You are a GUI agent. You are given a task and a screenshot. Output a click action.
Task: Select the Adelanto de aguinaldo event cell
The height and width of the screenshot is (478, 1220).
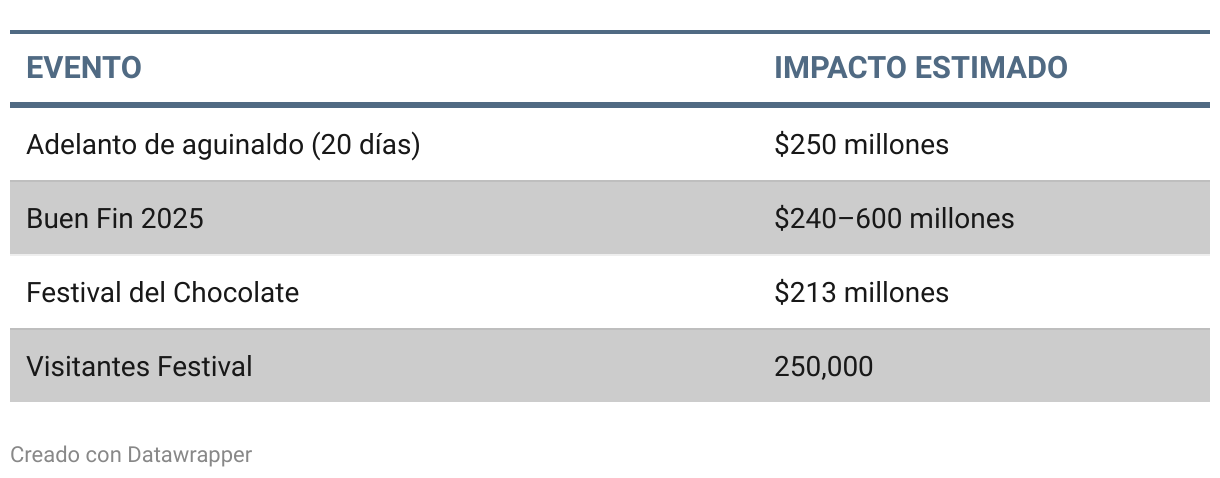(223, 145)
